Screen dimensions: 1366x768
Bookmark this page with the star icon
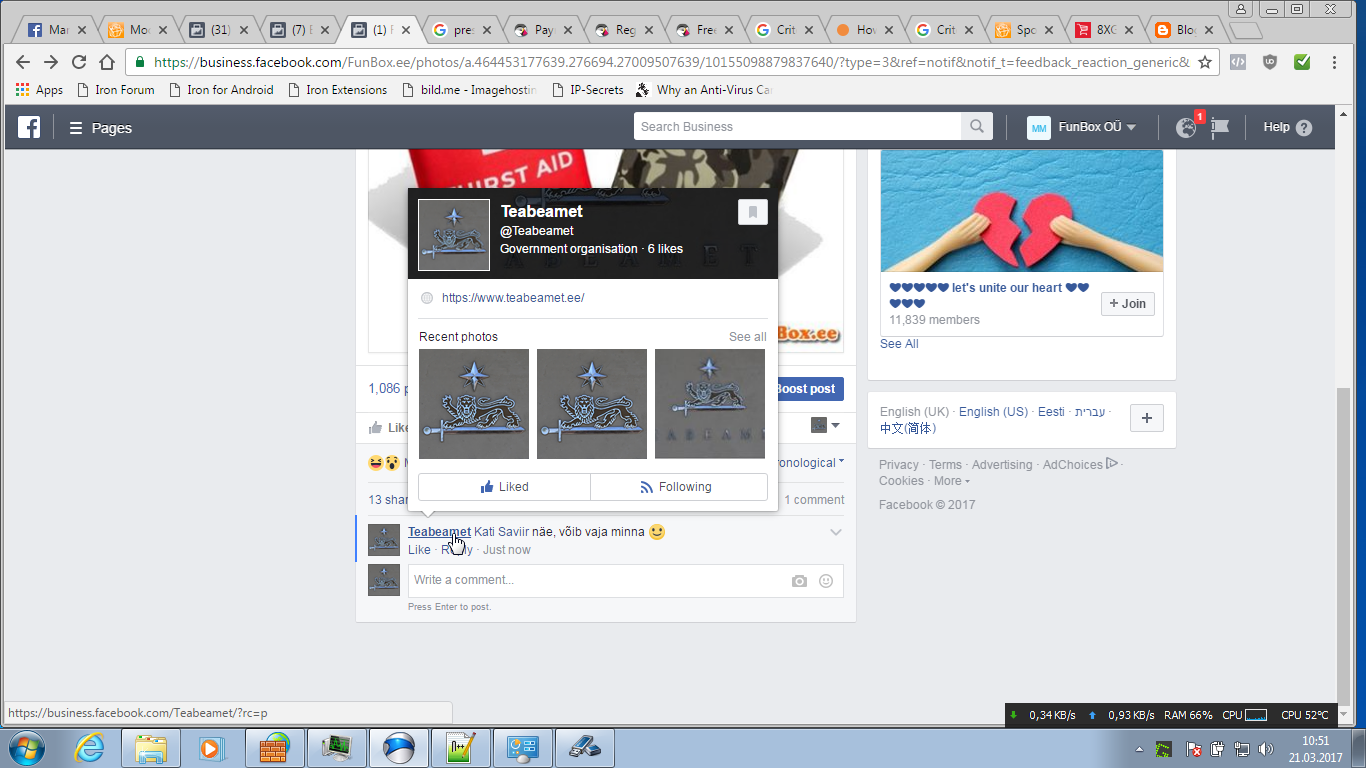1205,62
